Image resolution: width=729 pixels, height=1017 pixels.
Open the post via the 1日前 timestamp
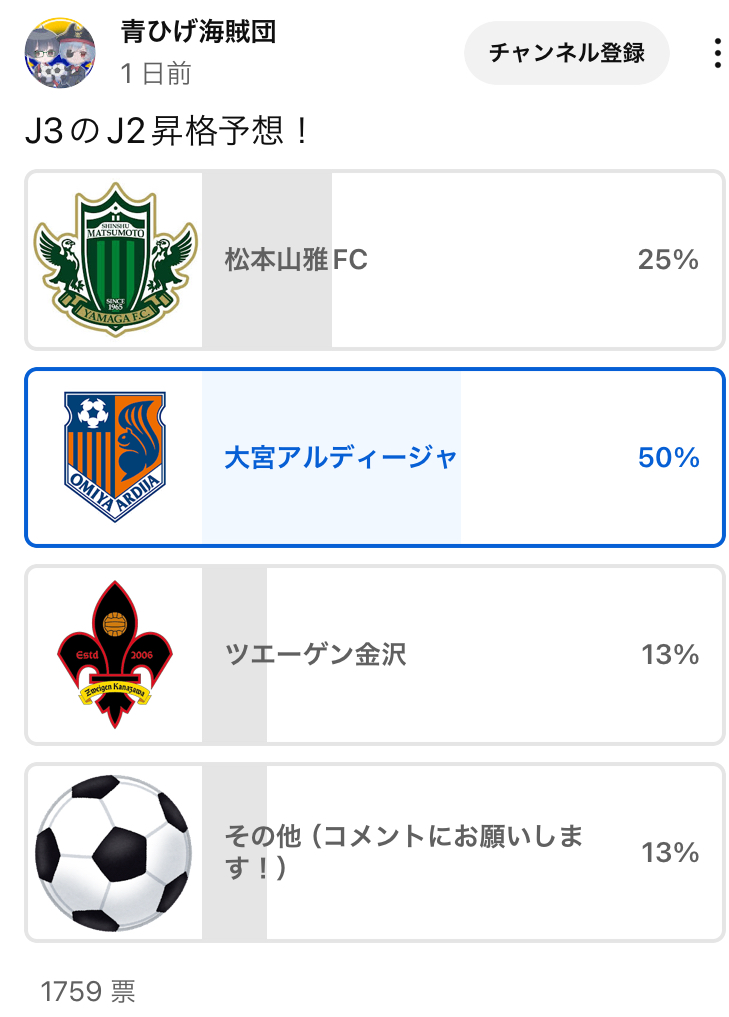click(x=156, y=73)
